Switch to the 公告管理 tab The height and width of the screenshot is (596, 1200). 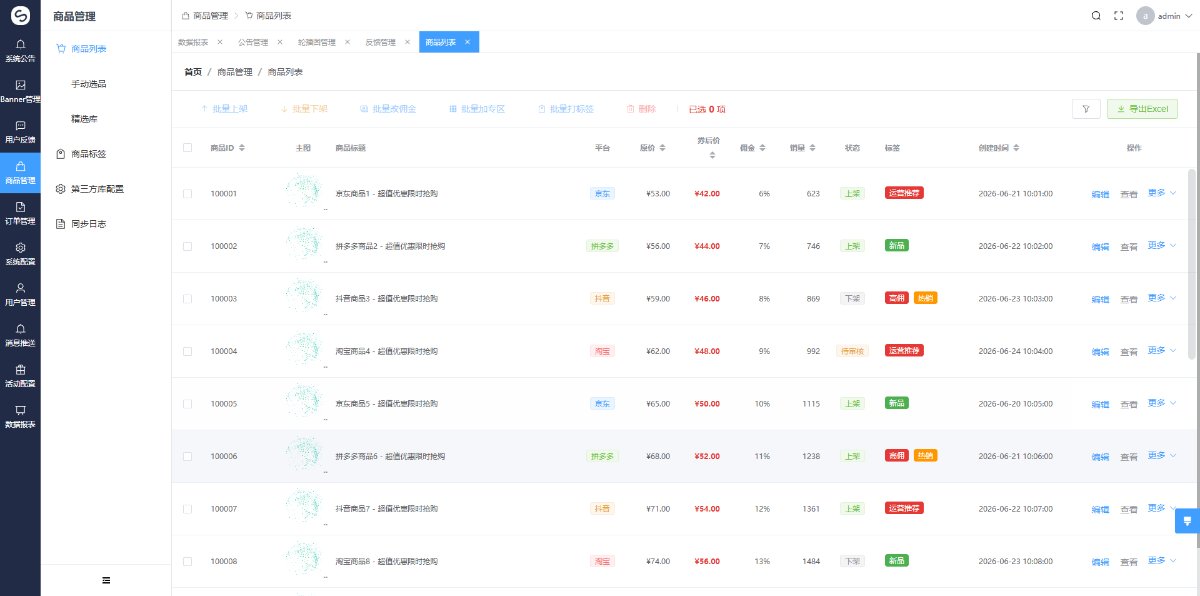point(253,42)
